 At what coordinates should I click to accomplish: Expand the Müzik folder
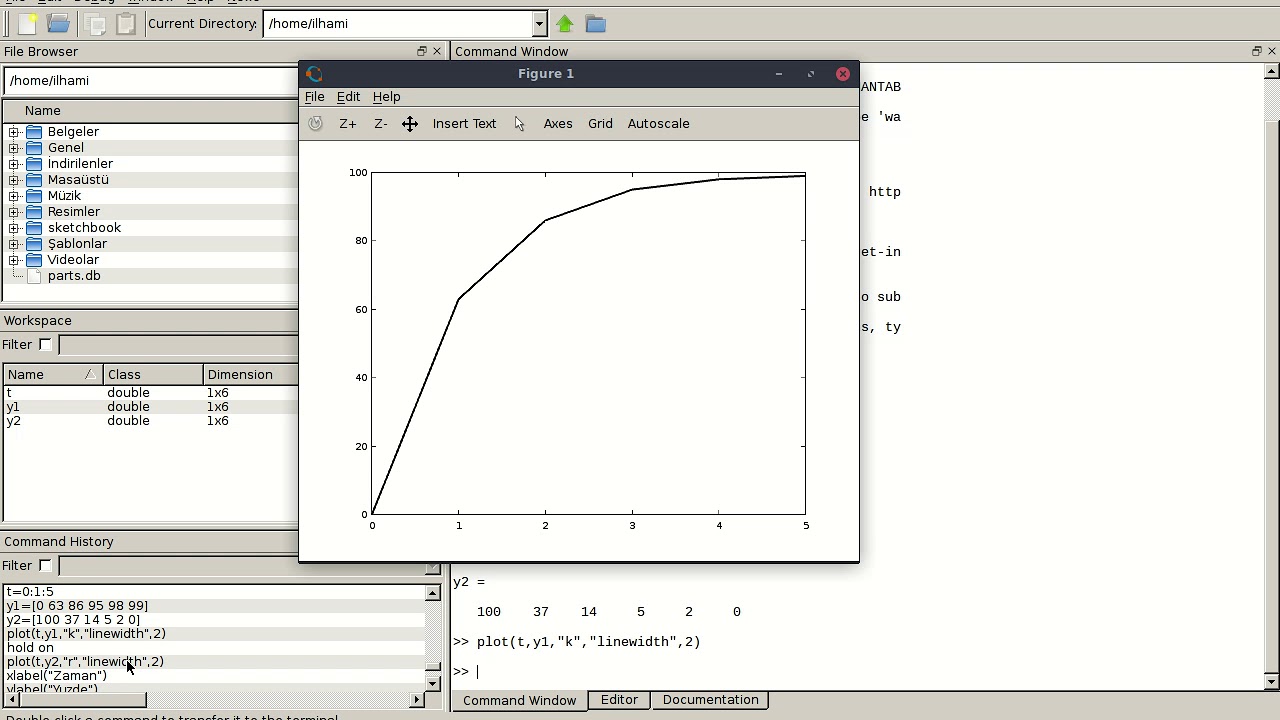click(14, 196)
